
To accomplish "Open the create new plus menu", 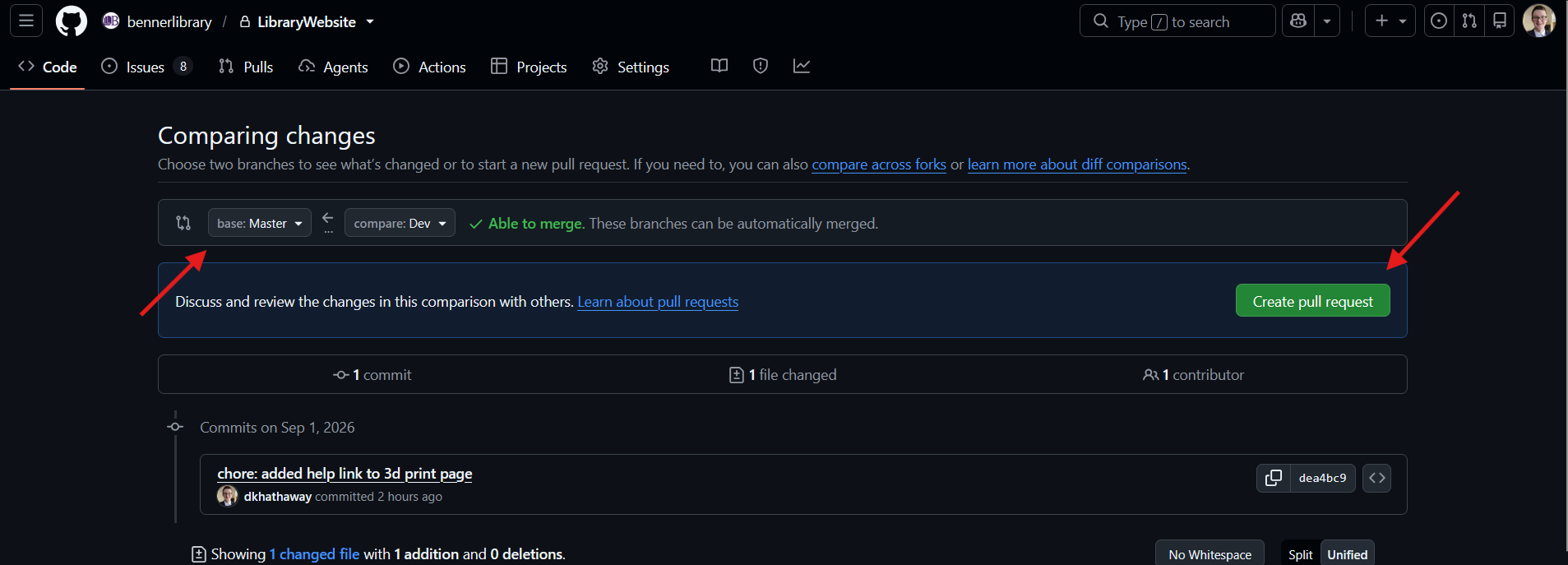I will [1390, 21].
